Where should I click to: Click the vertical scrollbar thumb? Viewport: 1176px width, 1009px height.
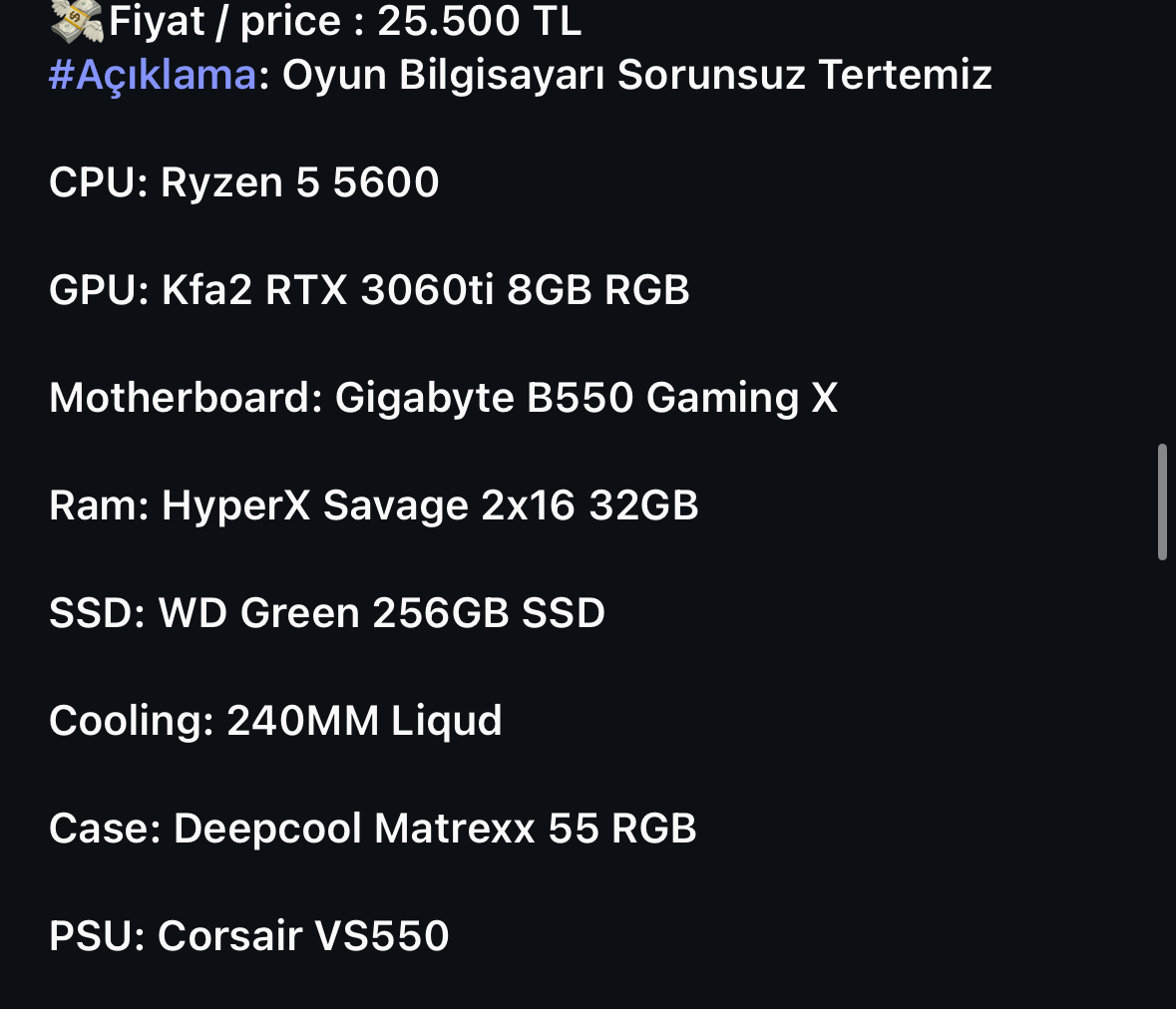click(x=1162, y=503)
